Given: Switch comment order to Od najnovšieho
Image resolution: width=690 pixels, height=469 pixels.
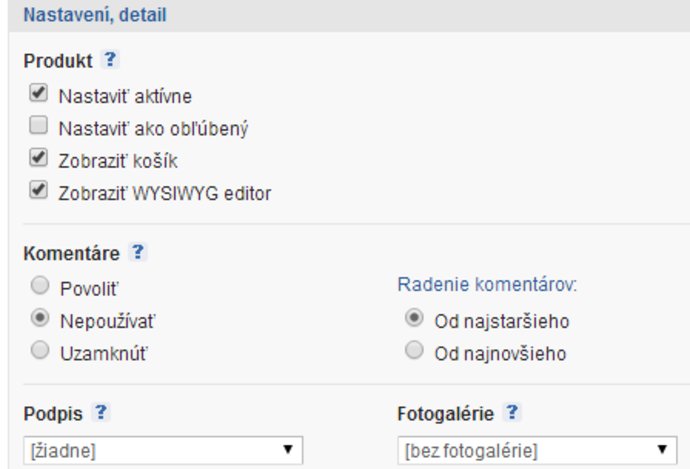Looking at the screenshot, I should pyautogui.click(x=415, y=351).
